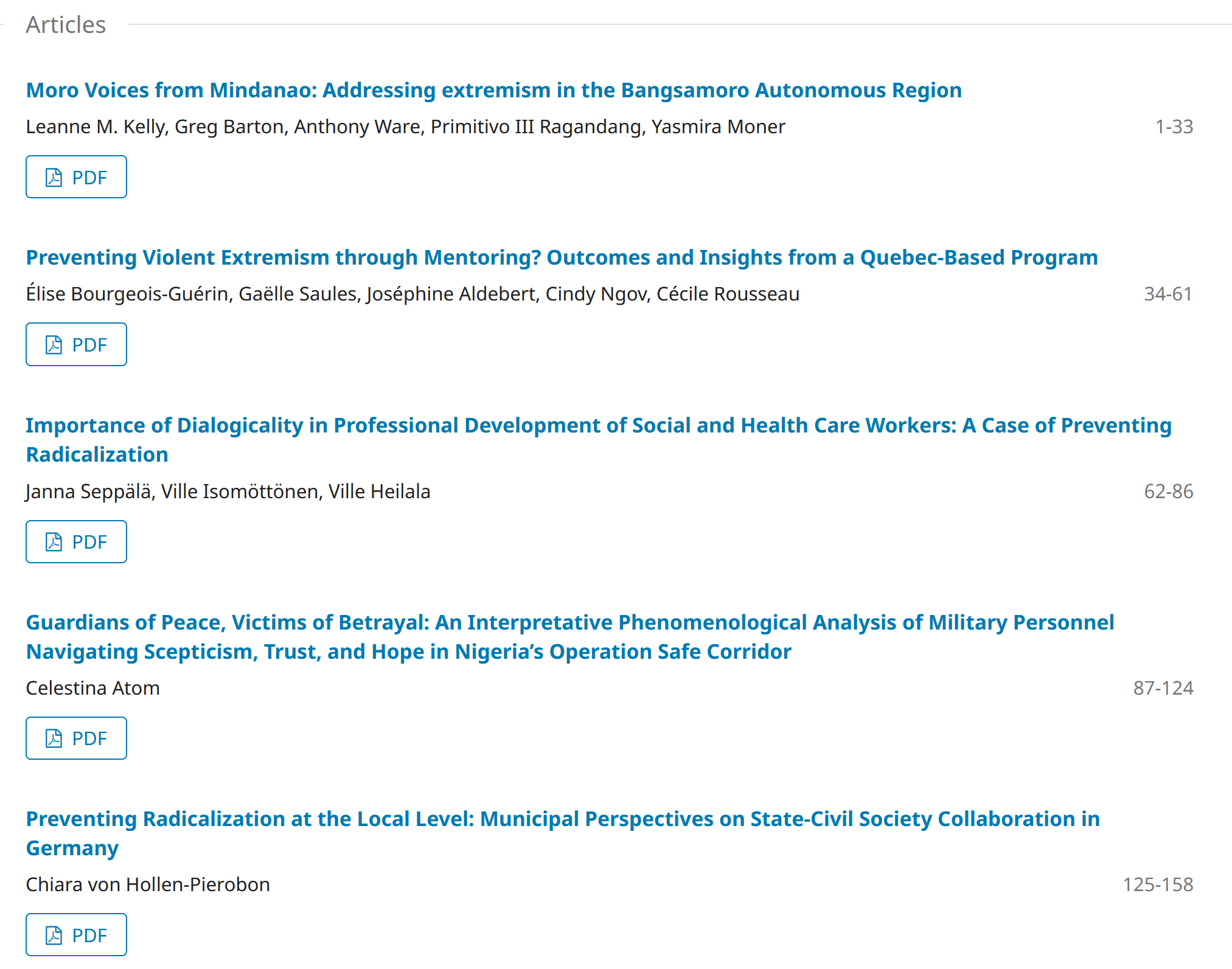Click the author line starting with Élise Bourgeois-Guérin
The width and height of the screenshot is (1232, 969).
pos(412,294)
